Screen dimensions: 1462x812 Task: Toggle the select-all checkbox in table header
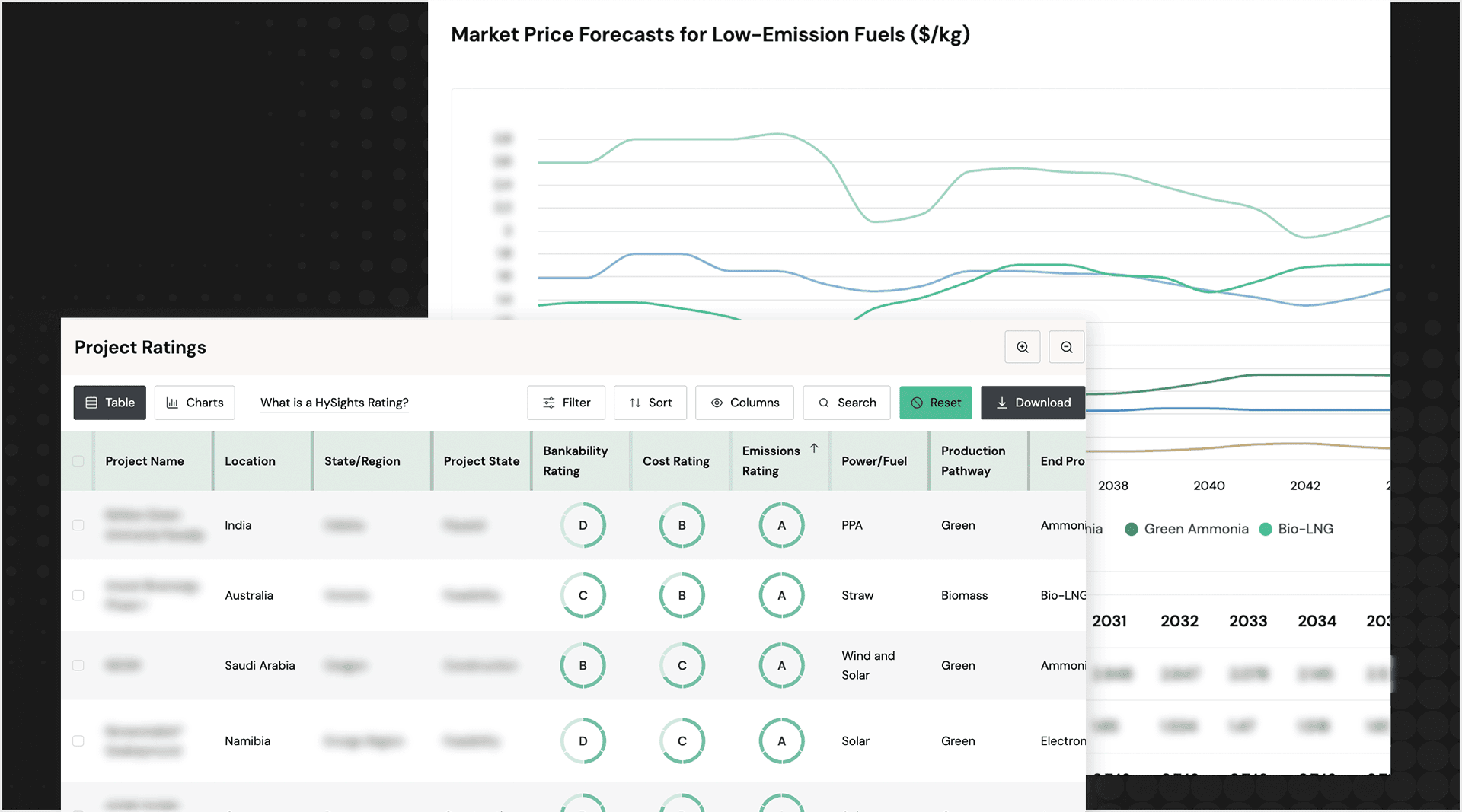[x=78, y=461]
